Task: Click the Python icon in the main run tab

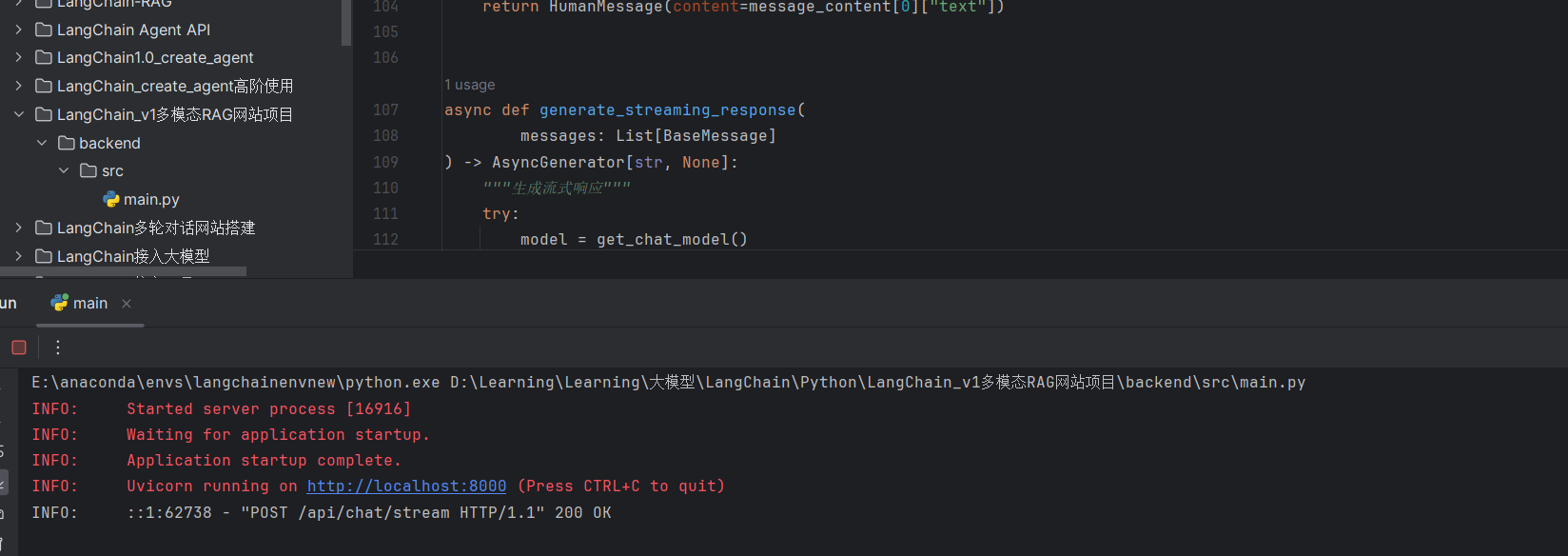Action: [60, 303]
